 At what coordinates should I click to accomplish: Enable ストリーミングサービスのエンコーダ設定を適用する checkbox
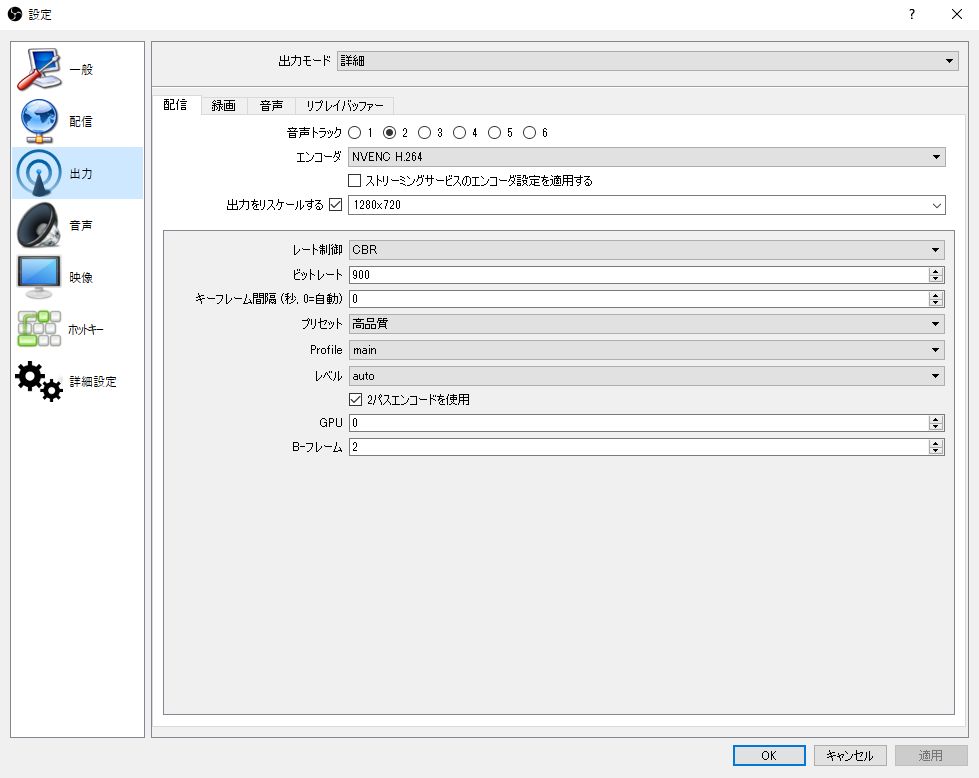355,180
